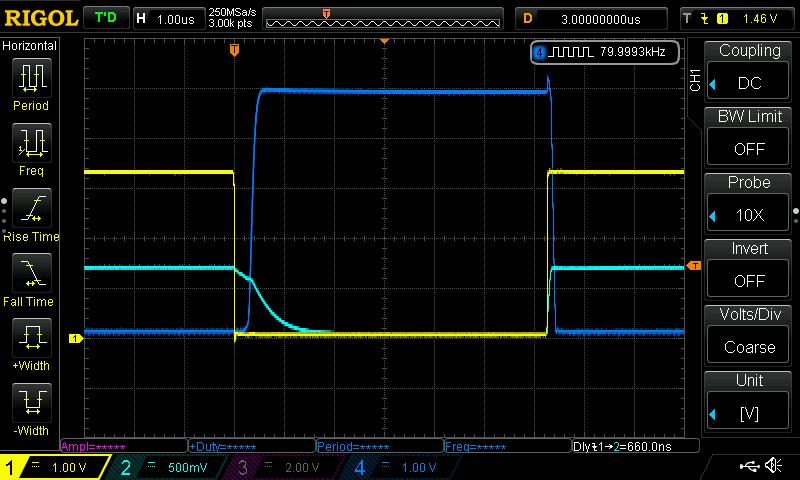The width and height of the screenshot is (800, 480).
Task: Select the -Width measurement icon
Action: (x=31, y=407)
